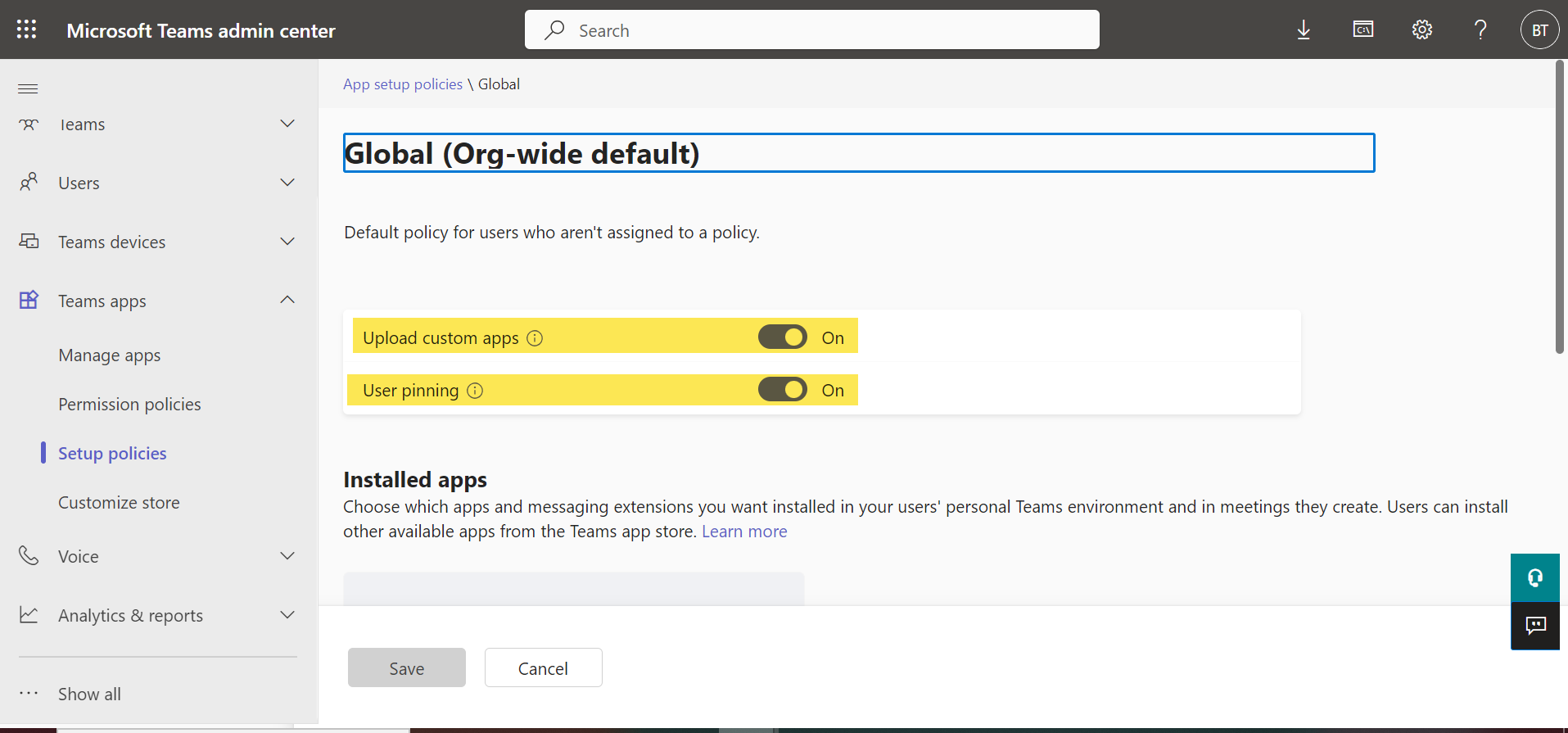Click Microsoft Teams admin center title
This screenshot has height=733, width=1568.
201,31
